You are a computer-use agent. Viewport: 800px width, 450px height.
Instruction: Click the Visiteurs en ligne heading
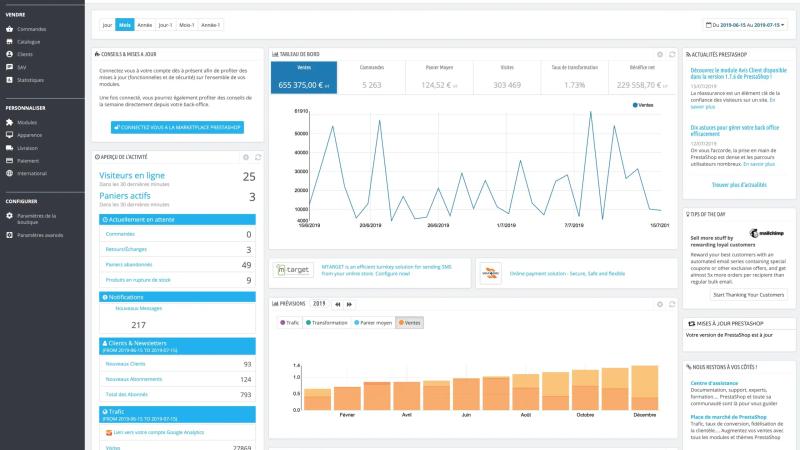[132, 176]
